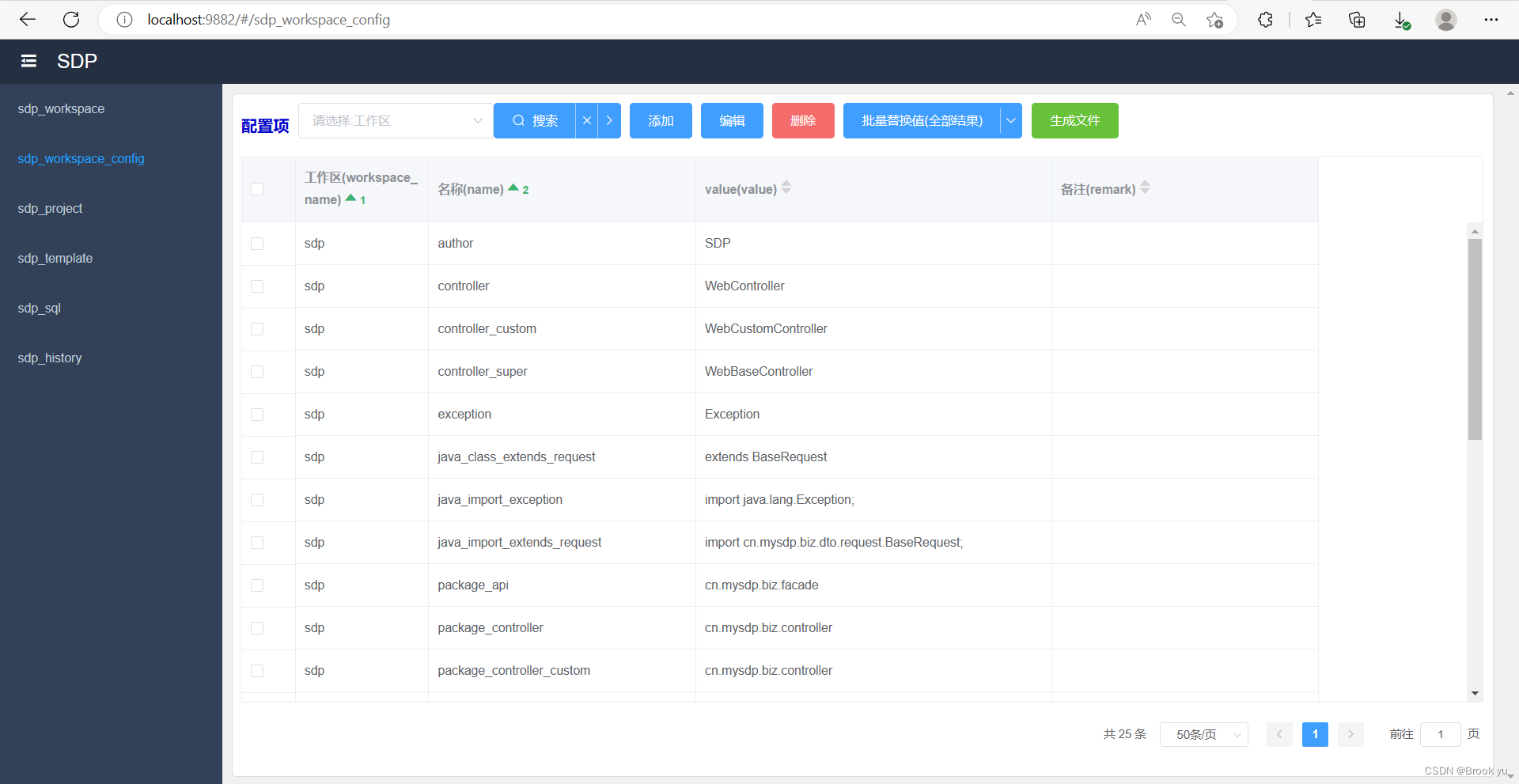Open browser Collections
Image resolution: width=1519 pixels, height=784 pixels.
click(1357, 20)
